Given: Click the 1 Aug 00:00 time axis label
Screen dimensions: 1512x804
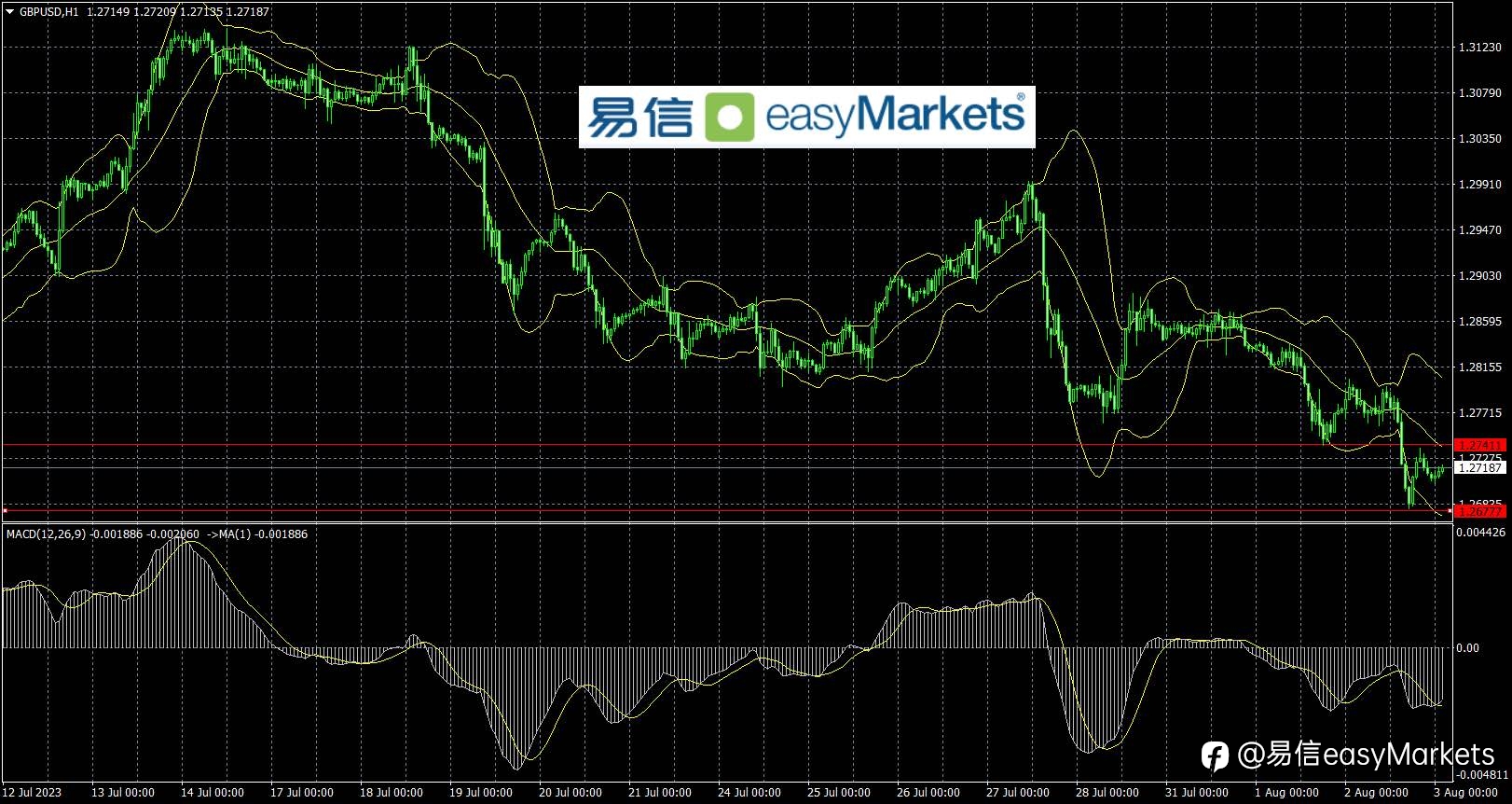Looking at the screenshot, I should click(1286, 793).
